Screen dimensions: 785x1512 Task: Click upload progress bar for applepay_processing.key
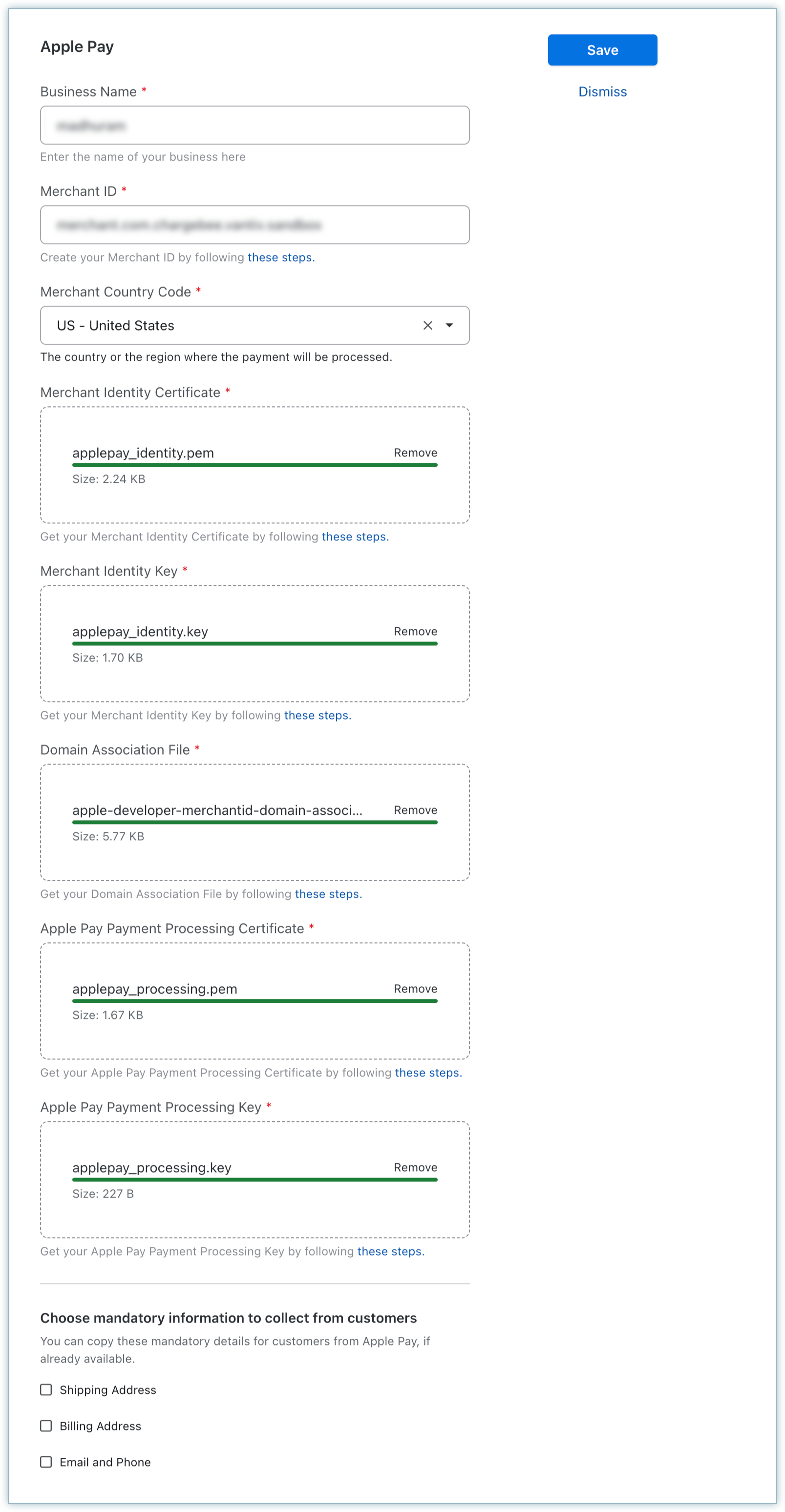pyautogui.click(x=255, y=1180)
